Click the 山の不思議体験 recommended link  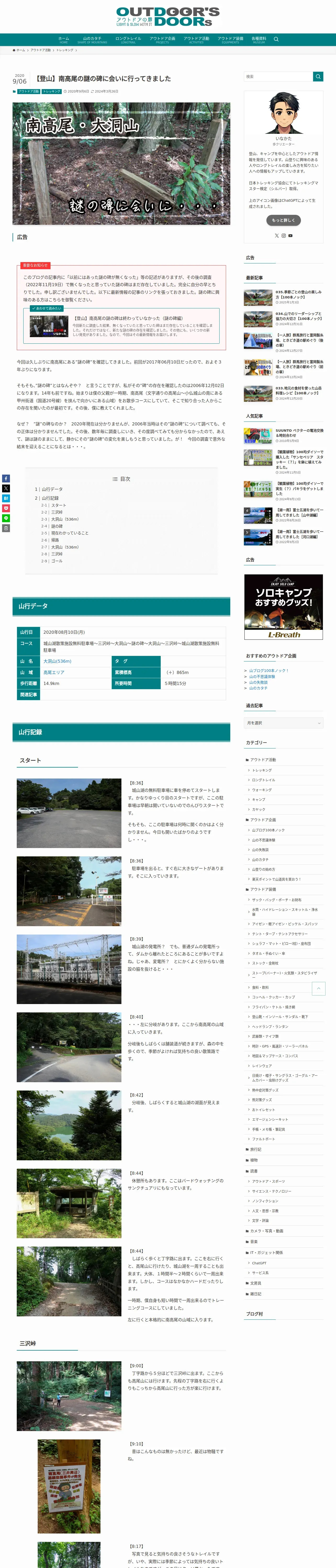[x=262, y=676]
